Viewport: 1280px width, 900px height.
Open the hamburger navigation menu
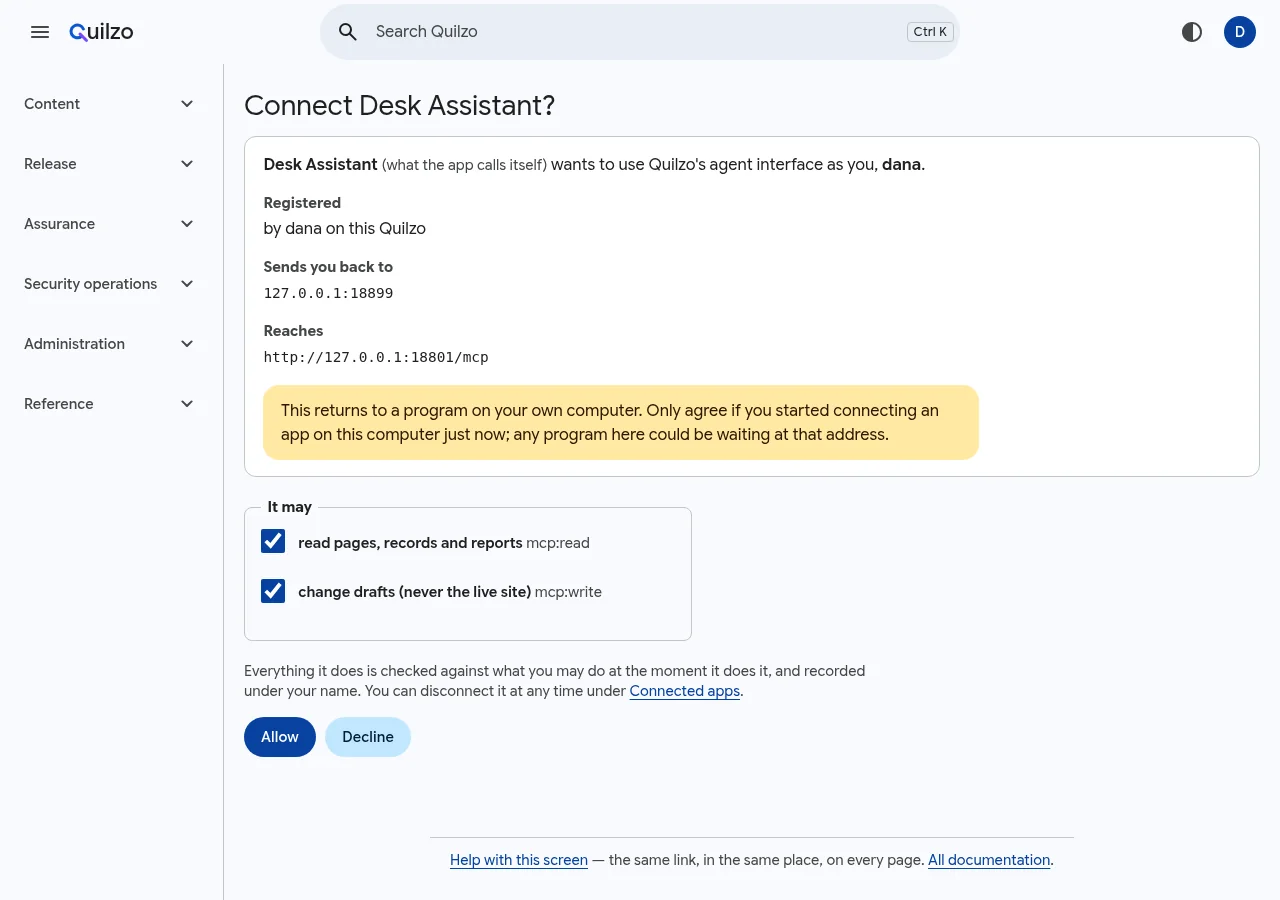coord(40,32)
